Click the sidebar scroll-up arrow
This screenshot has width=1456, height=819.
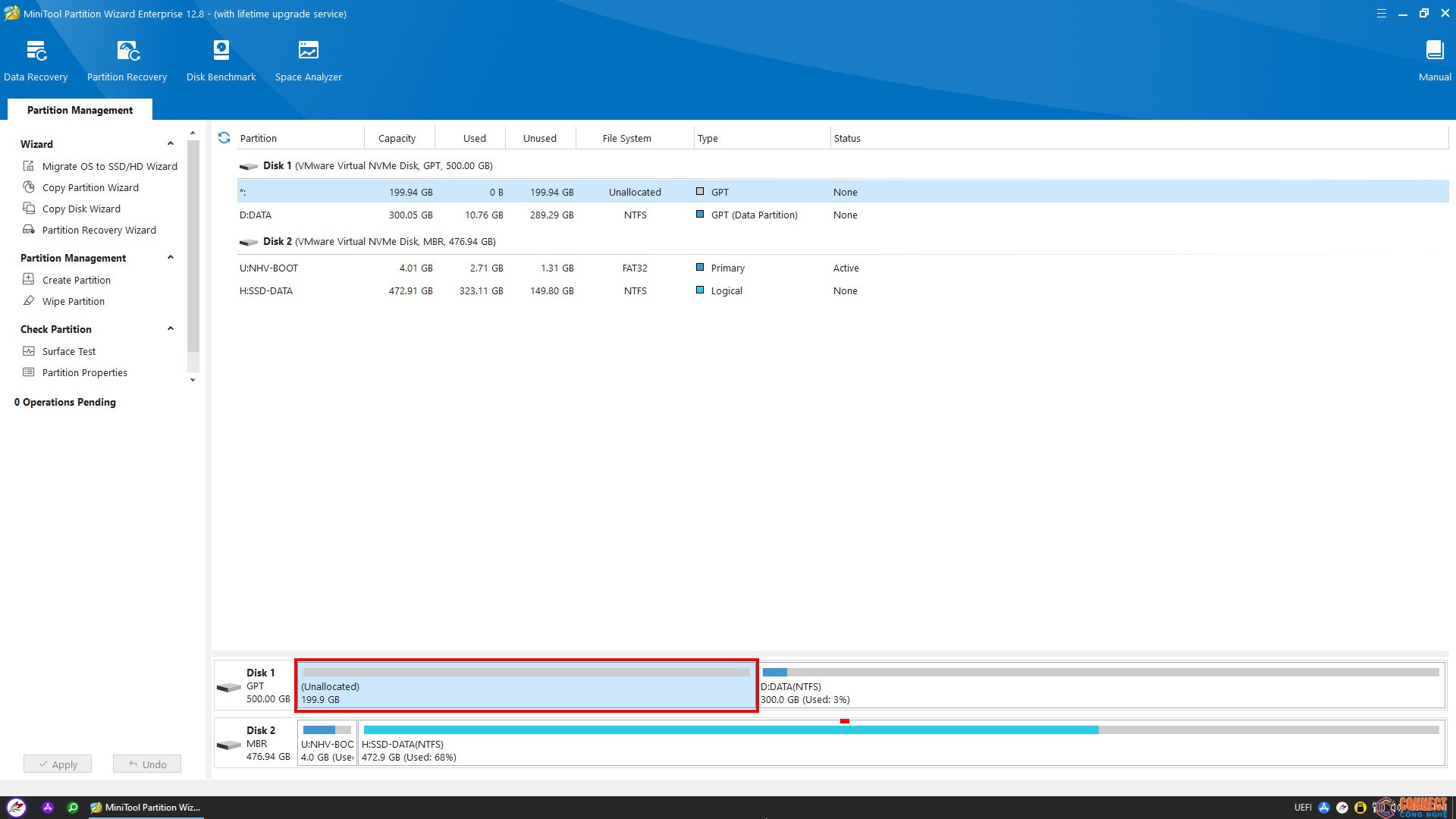tap(193, 133)
